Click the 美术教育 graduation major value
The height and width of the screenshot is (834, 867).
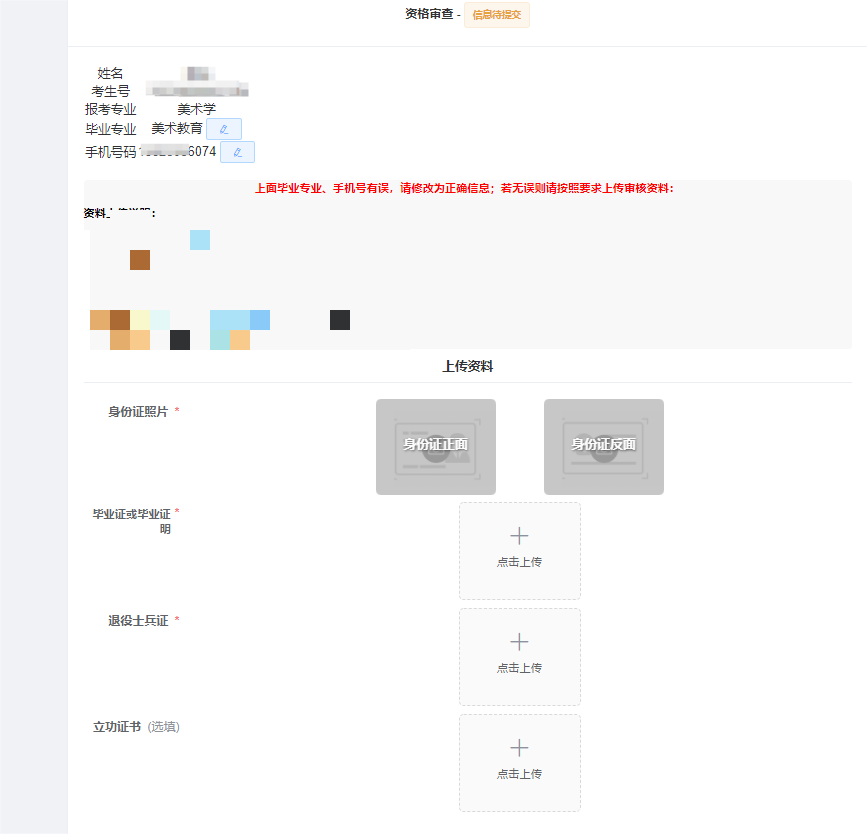[177, 129]
